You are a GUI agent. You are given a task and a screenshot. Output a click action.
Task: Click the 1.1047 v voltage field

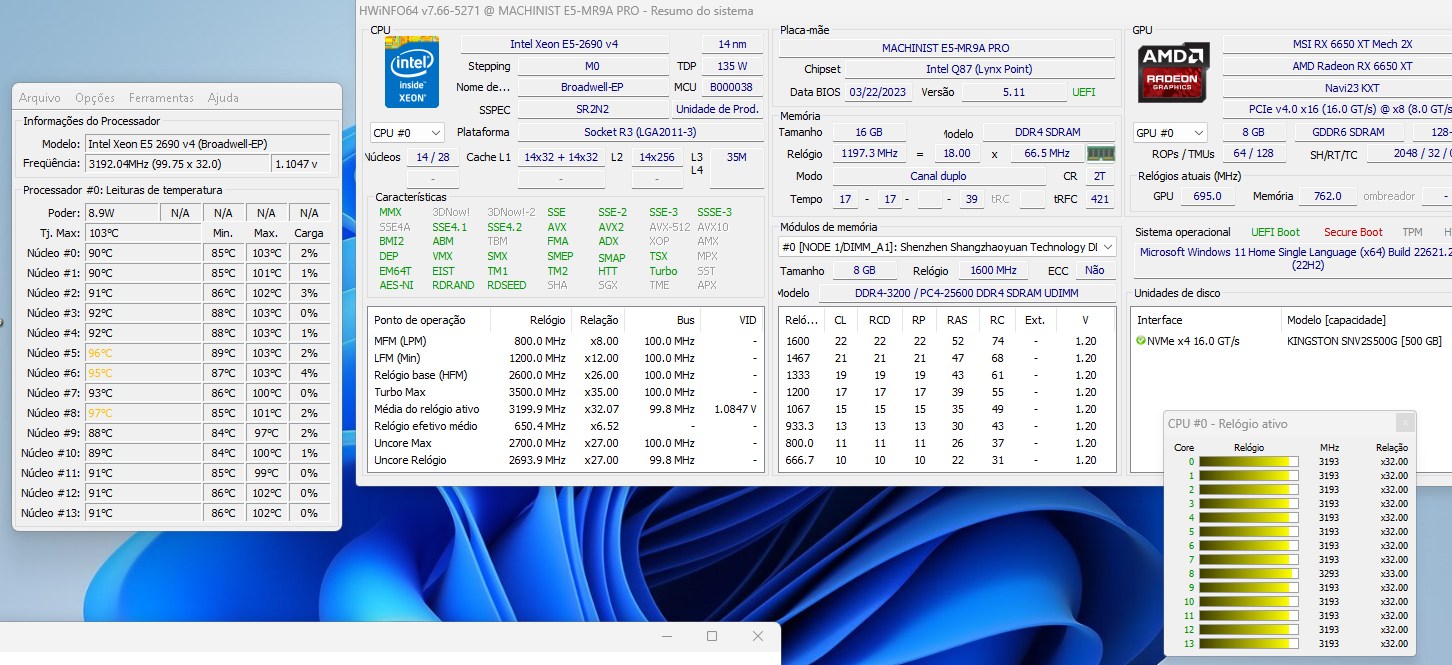coord(301,164)
